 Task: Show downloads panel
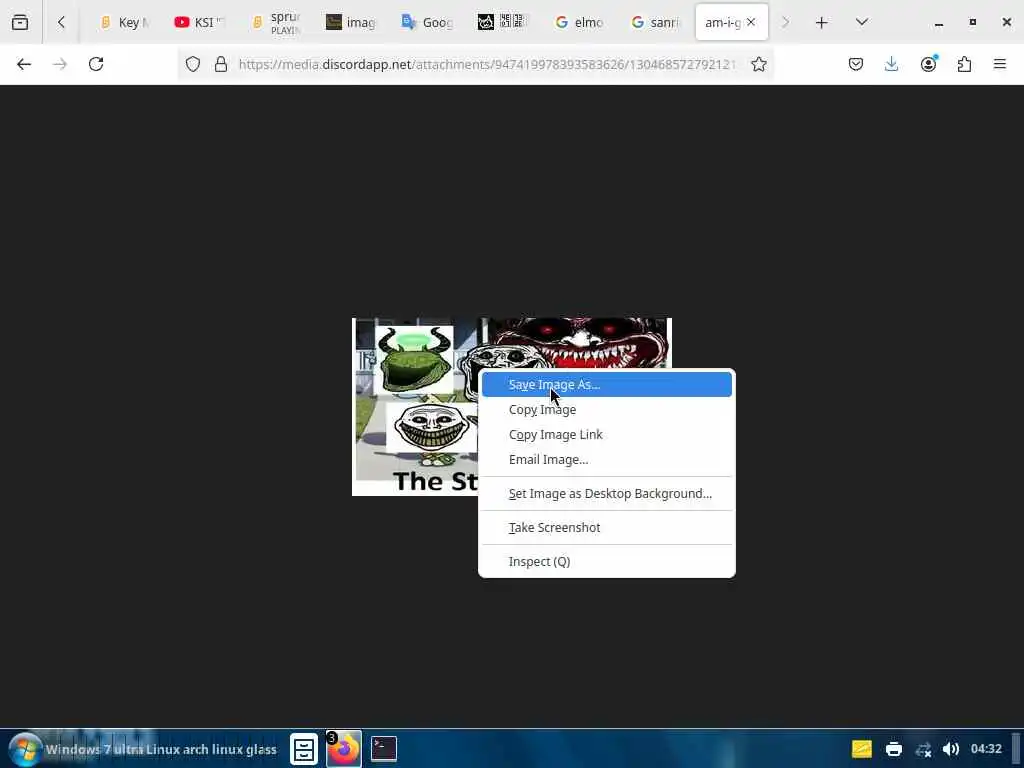point(891,64)
